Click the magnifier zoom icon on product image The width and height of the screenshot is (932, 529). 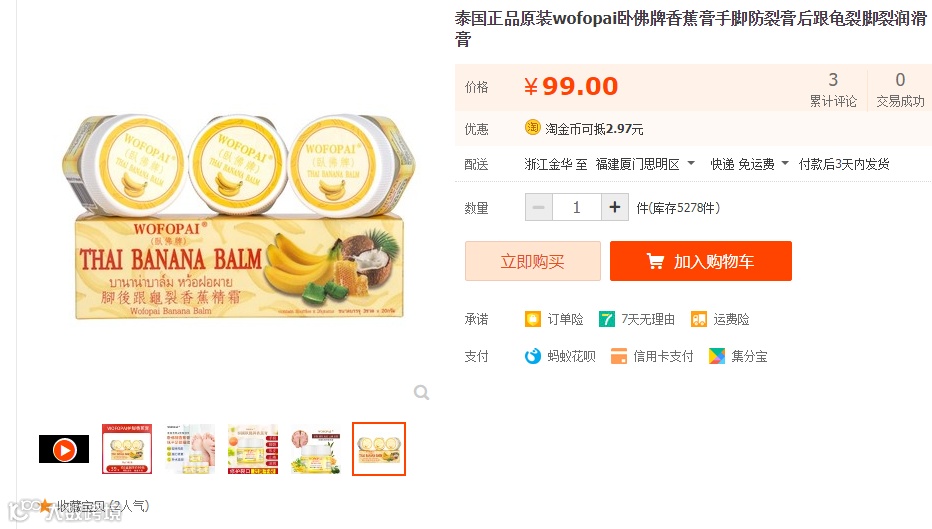(x=421, y=392)
